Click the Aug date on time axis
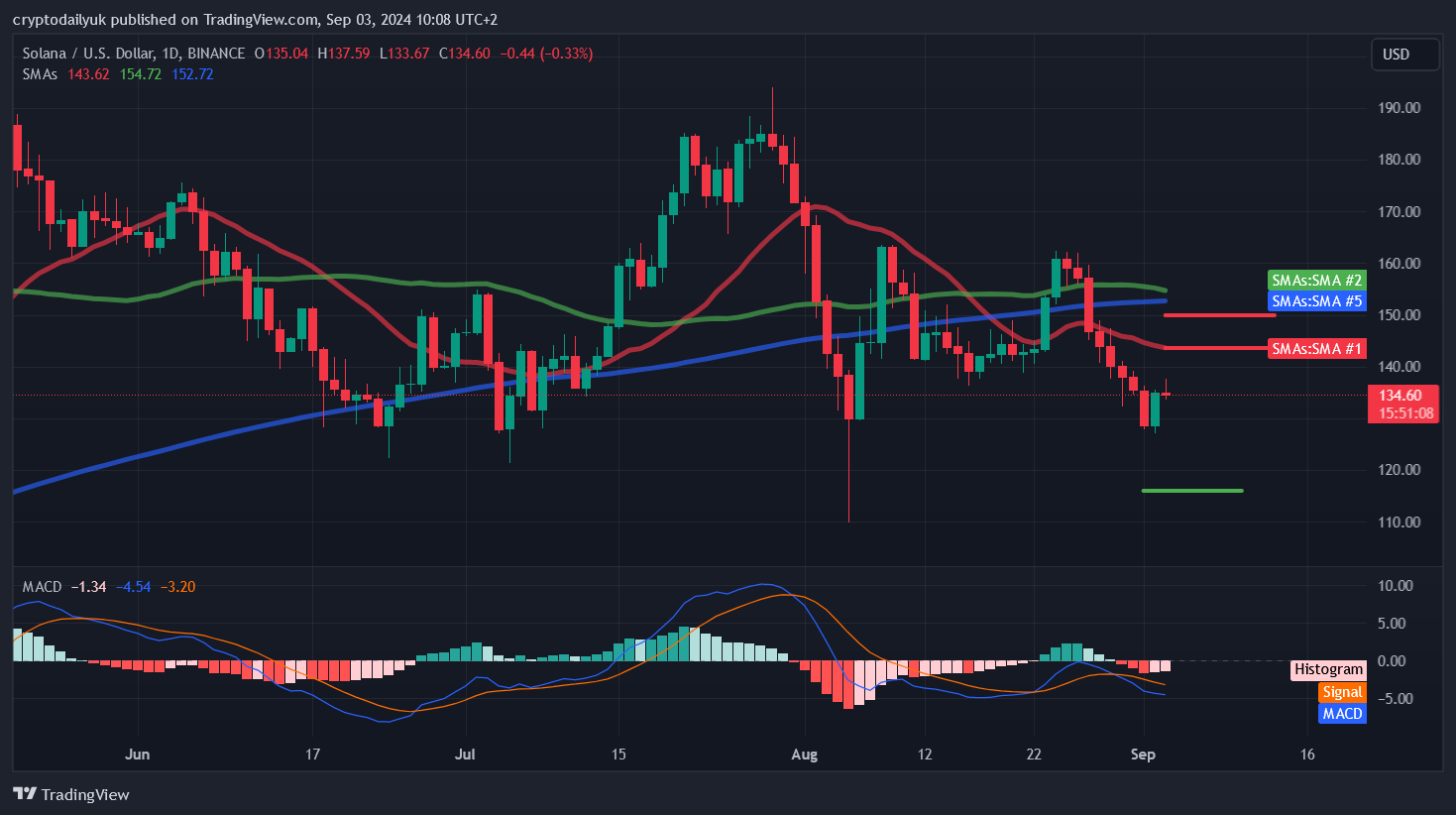The height and width of the screenshot is (815, 1456). [x=805, y=755]
